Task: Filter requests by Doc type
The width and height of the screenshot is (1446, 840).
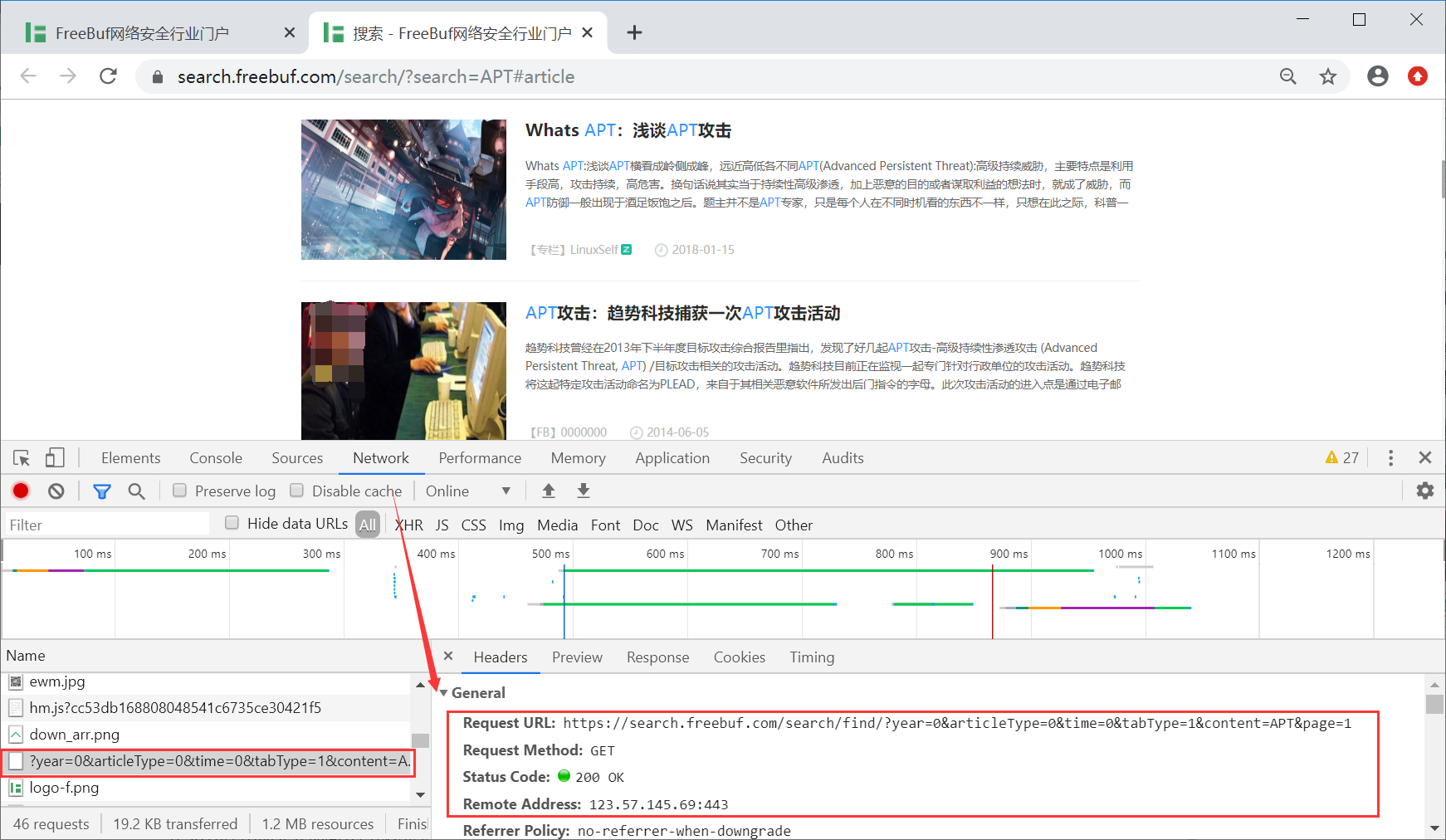Action: point(646,525)
